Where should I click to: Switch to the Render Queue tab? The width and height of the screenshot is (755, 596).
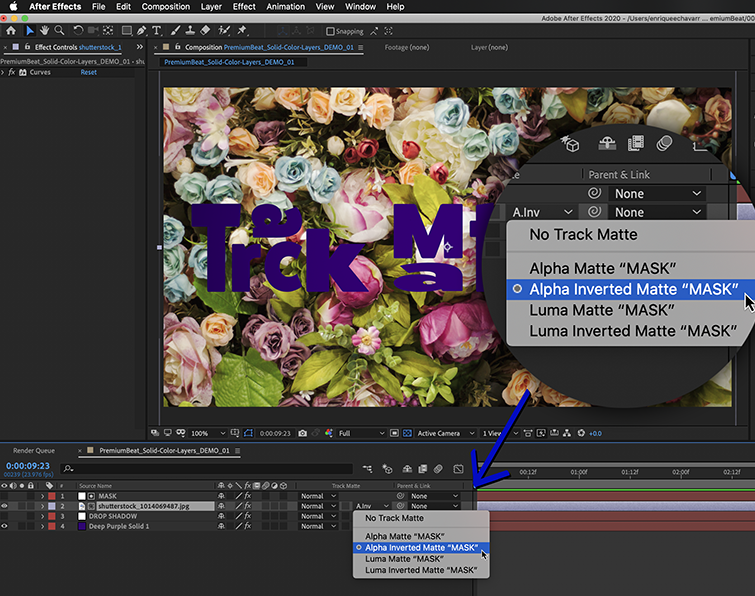pos(34,451)
